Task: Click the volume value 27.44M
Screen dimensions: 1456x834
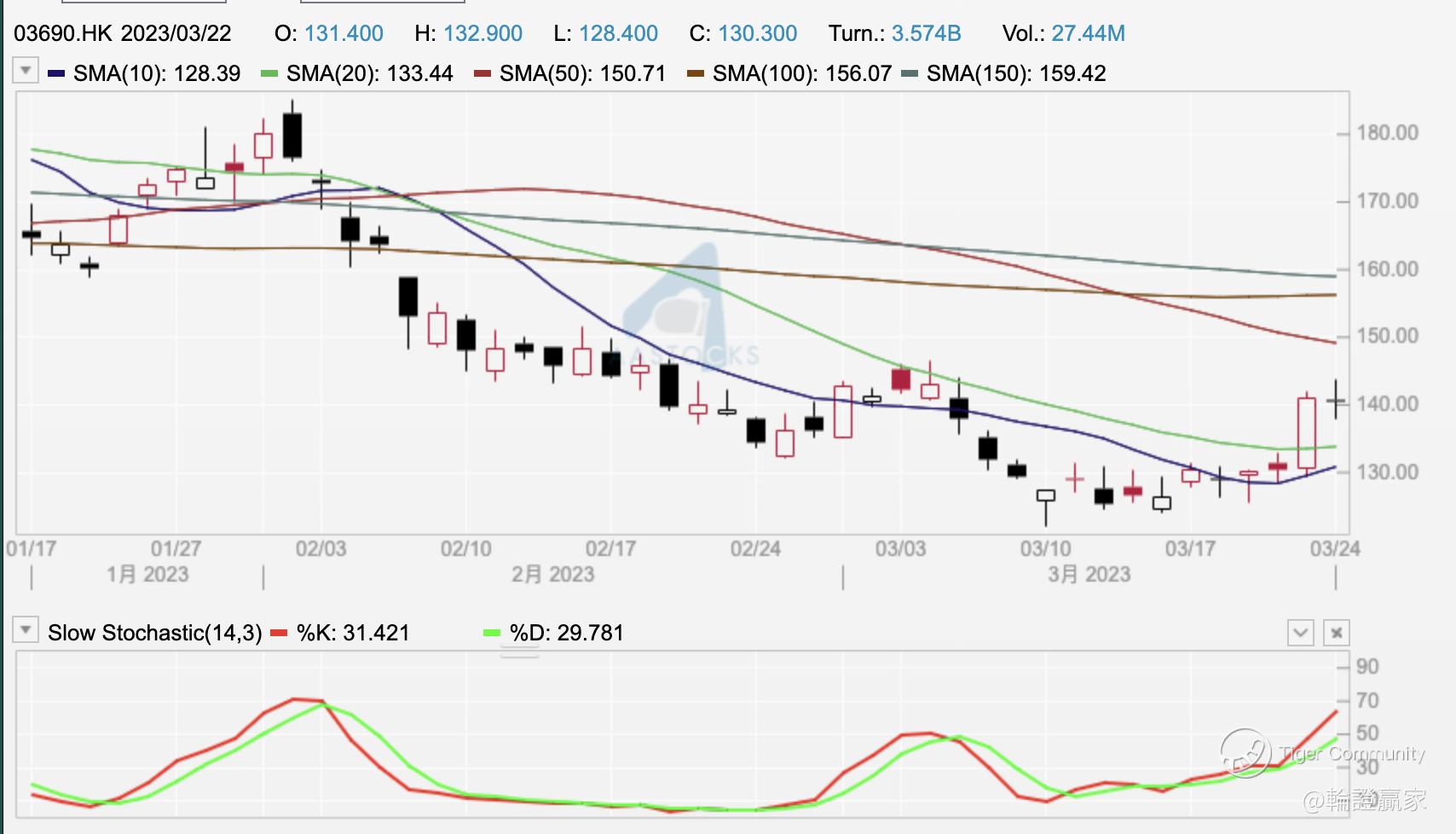Action: (1089, 33)
